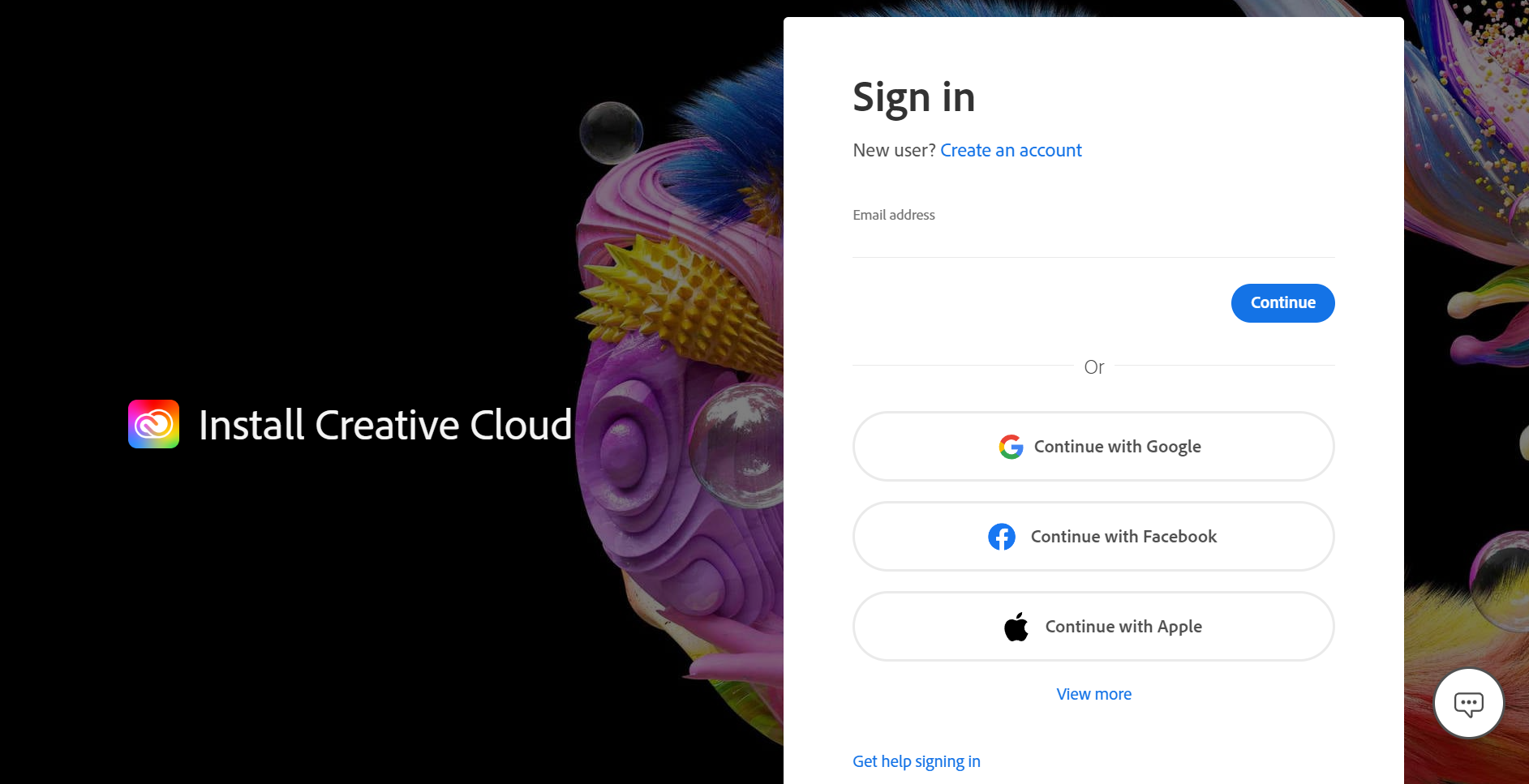Open the Create an account link

pos(1011,151)
